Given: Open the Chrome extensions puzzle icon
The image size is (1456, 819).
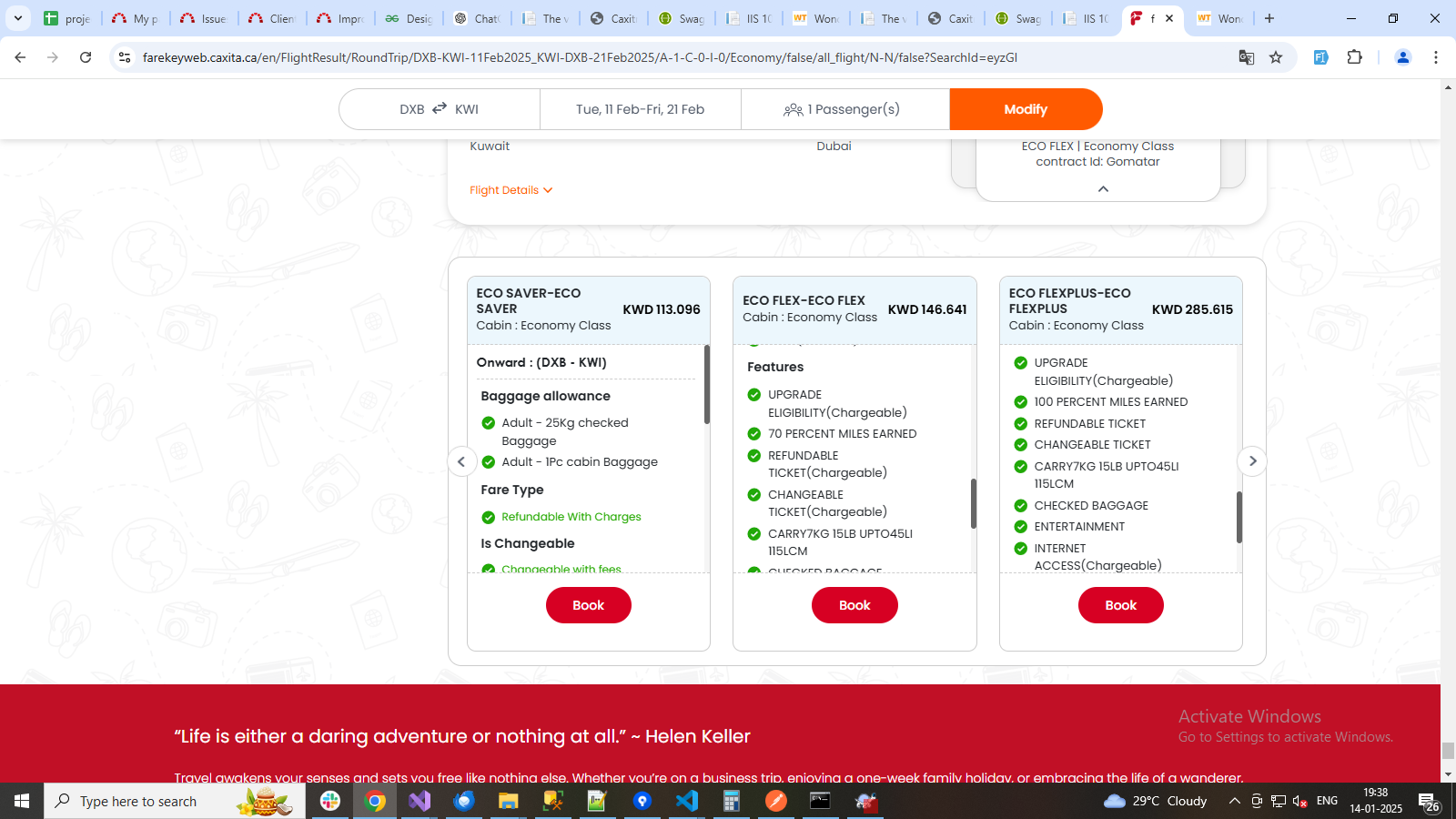Looking at the screenshot, I should coord(1355,56).
